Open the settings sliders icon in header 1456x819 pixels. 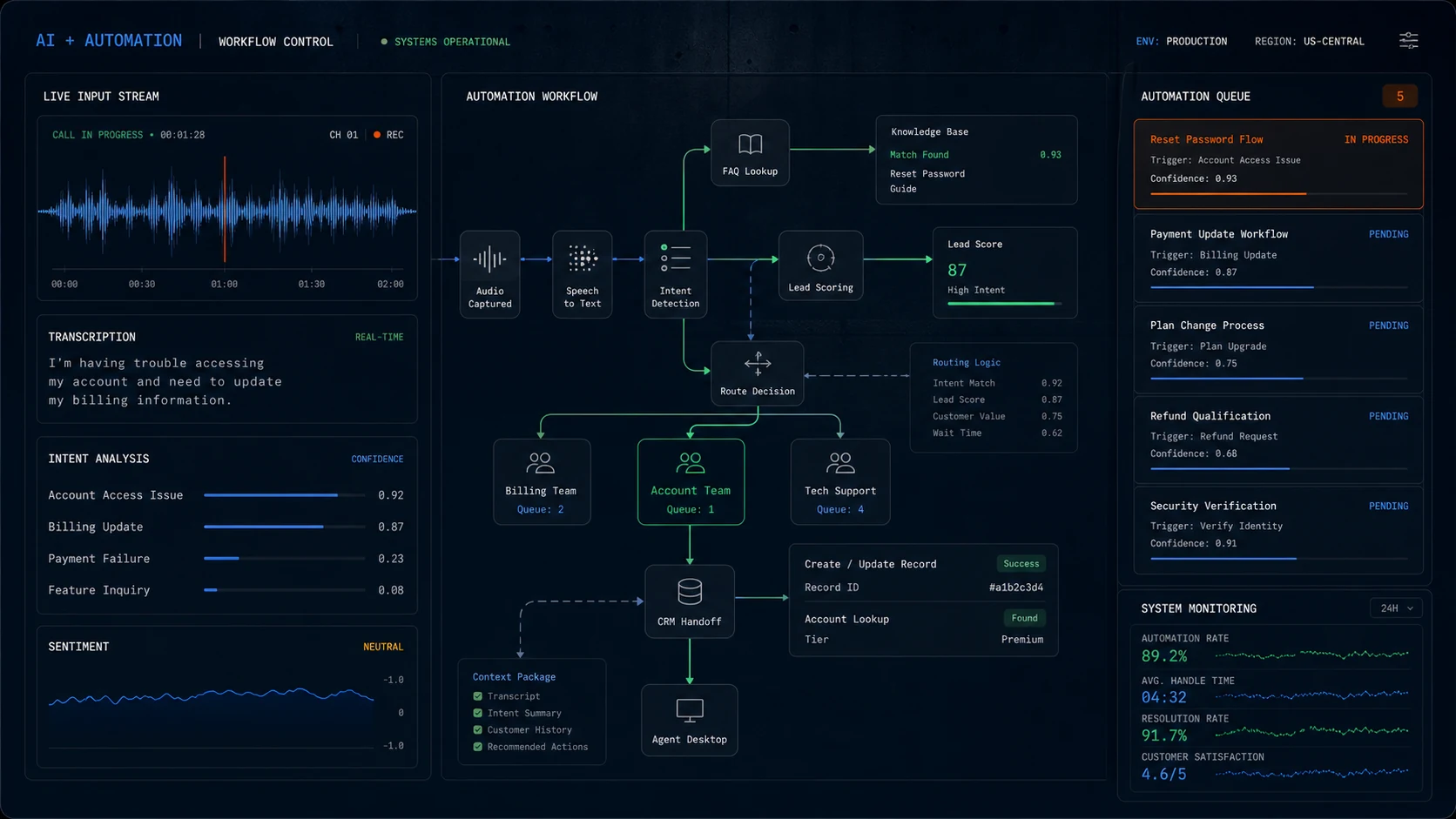click(x=1408, y=40)
